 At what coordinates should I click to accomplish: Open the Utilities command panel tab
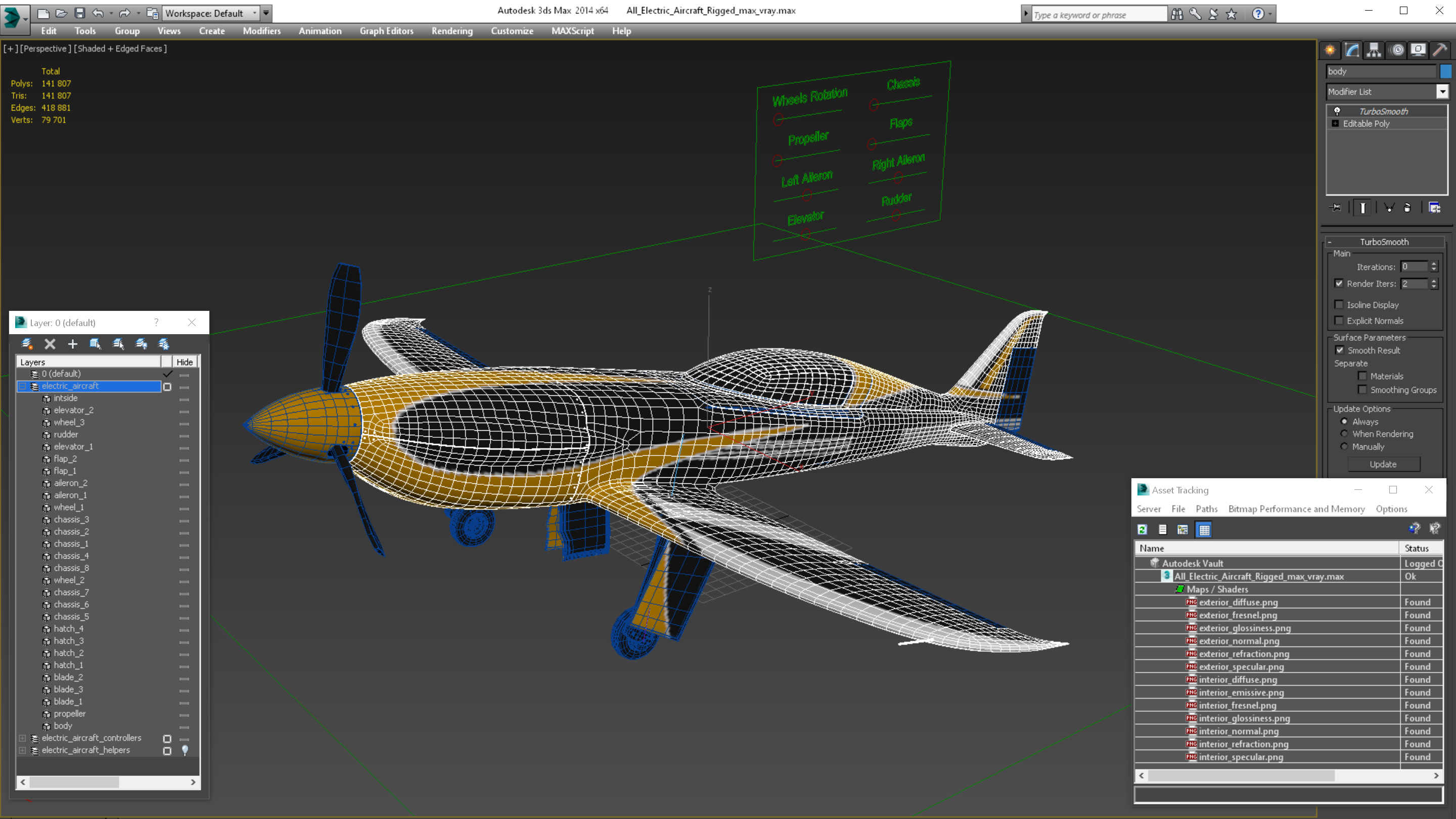[x=1440, y=50]
